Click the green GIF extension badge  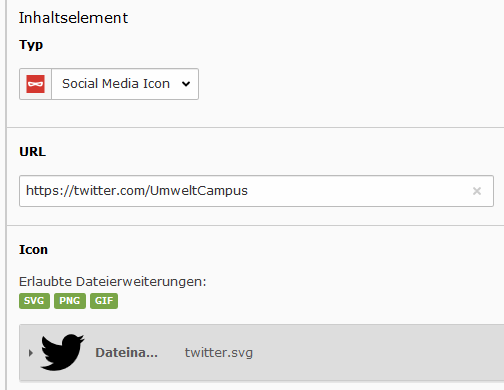click(x=104, y=301)
